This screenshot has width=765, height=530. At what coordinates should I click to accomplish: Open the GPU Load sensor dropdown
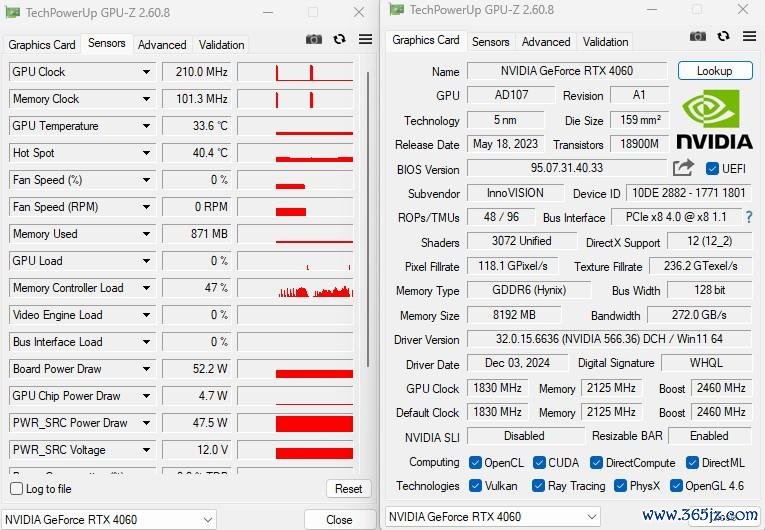146,261
